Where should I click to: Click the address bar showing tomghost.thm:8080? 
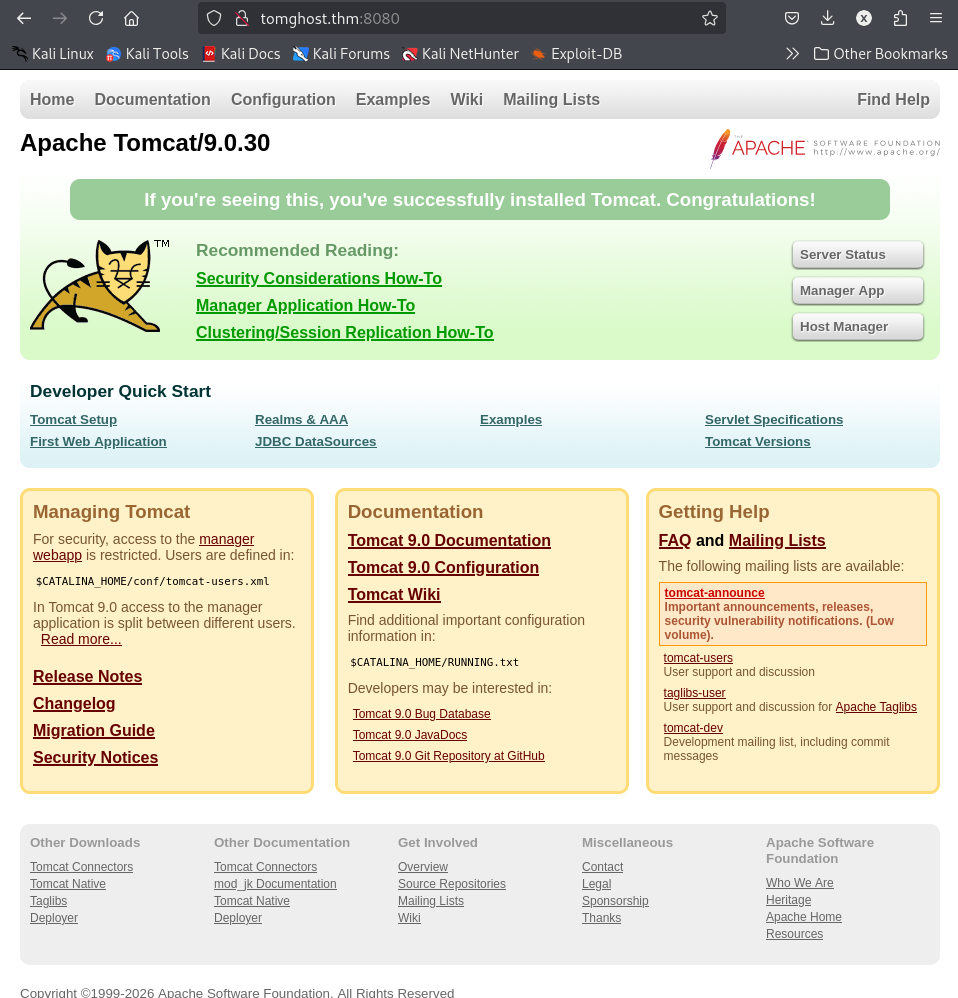point(461,18)
